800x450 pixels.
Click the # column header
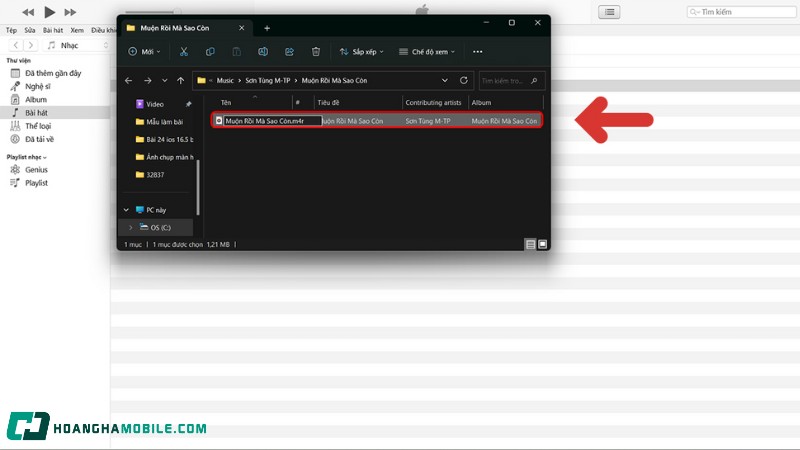click(297, 103)
